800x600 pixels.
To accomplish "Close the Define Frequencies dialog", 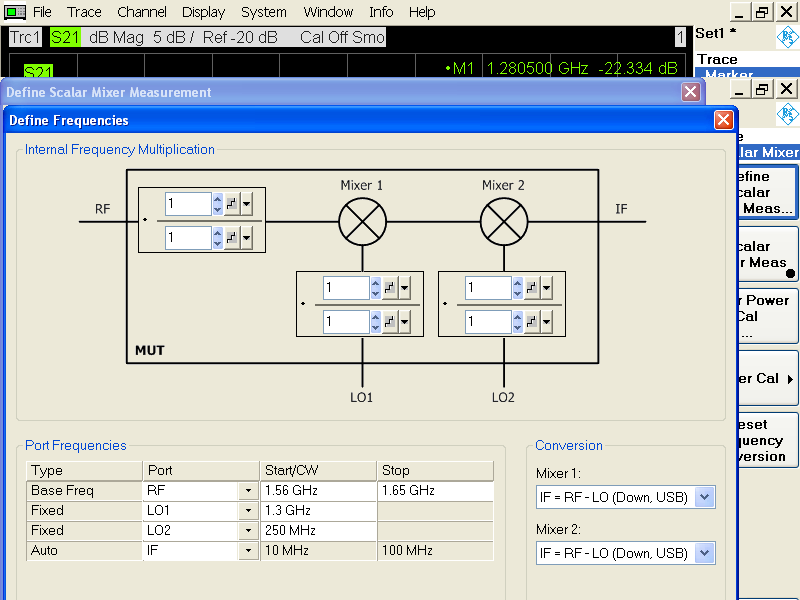I will coord(723,120).
